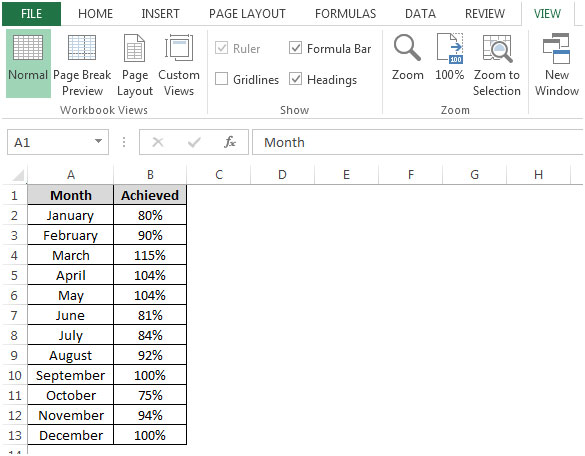Select the Achieved header cell

coord(150,195)
